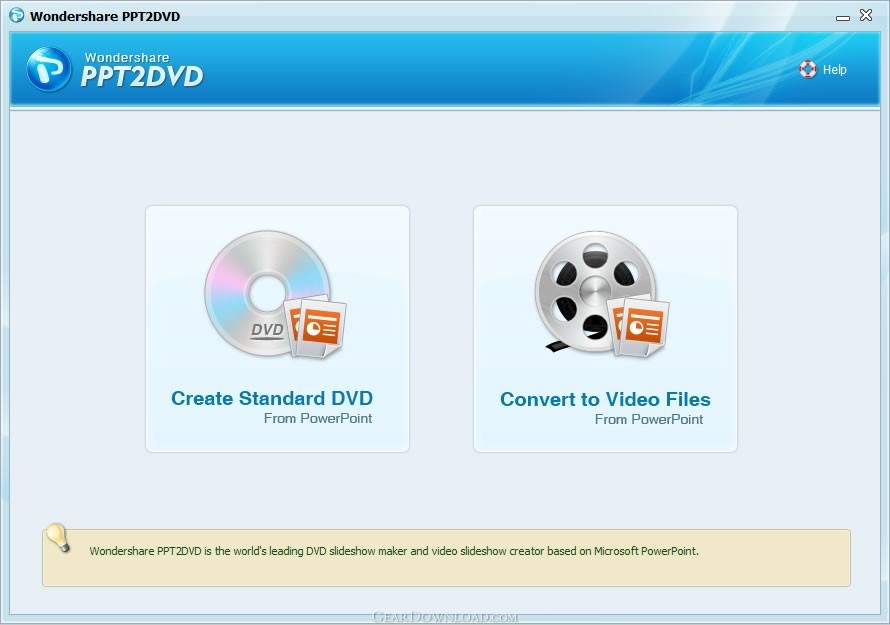Click the film reel icon

point(602,294)
